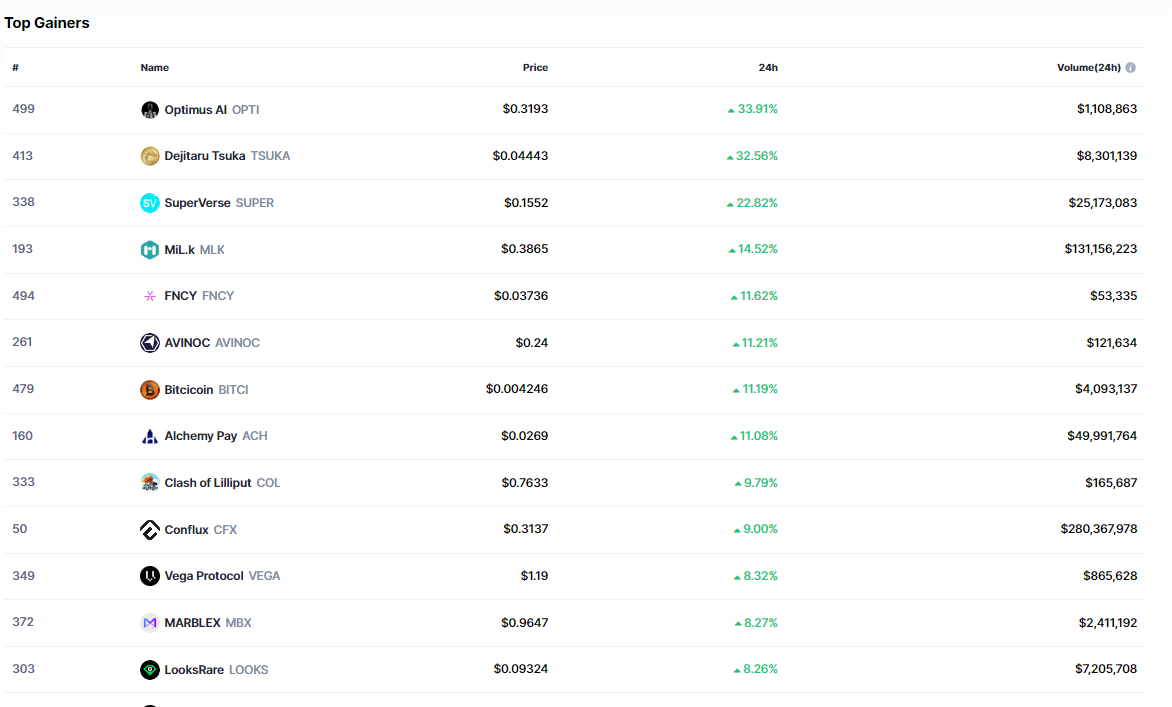Click the LooksRare eye logo icon
The height and width of the screenshot is (707, 1172).
(150, 670)
